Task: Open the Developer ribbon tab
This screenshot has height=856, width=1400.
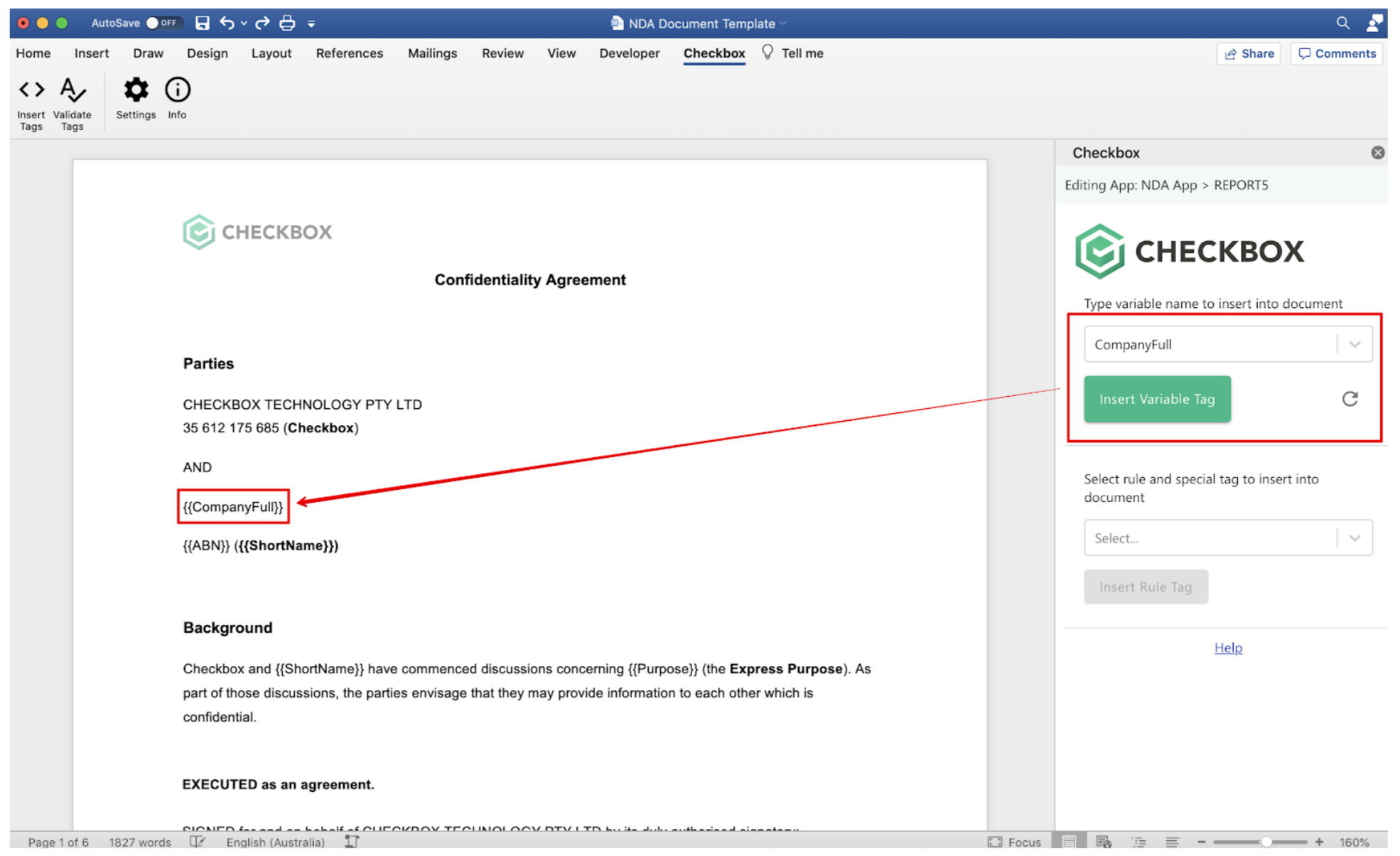Action: click(x=629, y=53)
